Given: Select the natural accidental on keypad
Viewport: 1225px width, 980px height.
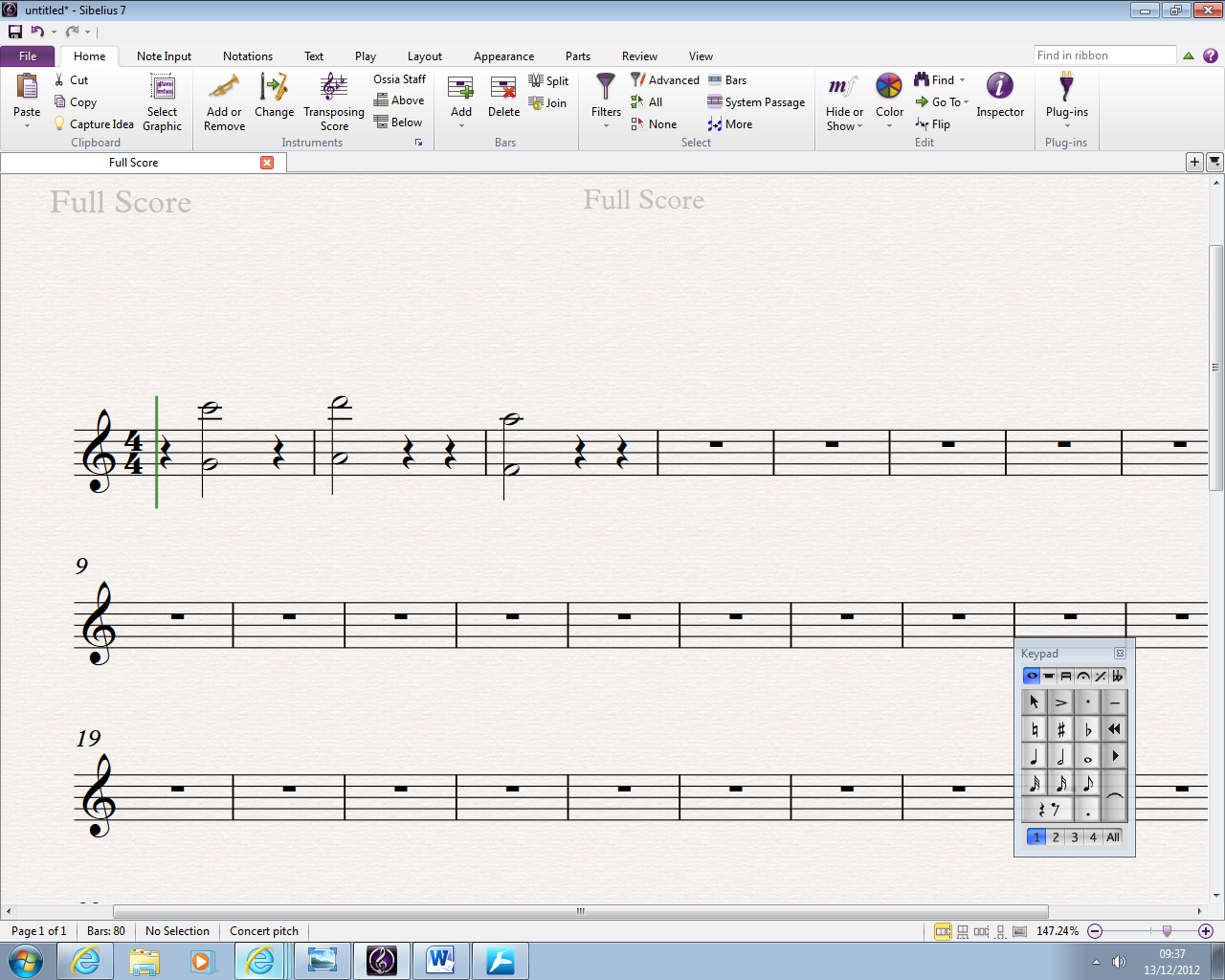Looking at the screenshot, I should tap(1035, 730).
